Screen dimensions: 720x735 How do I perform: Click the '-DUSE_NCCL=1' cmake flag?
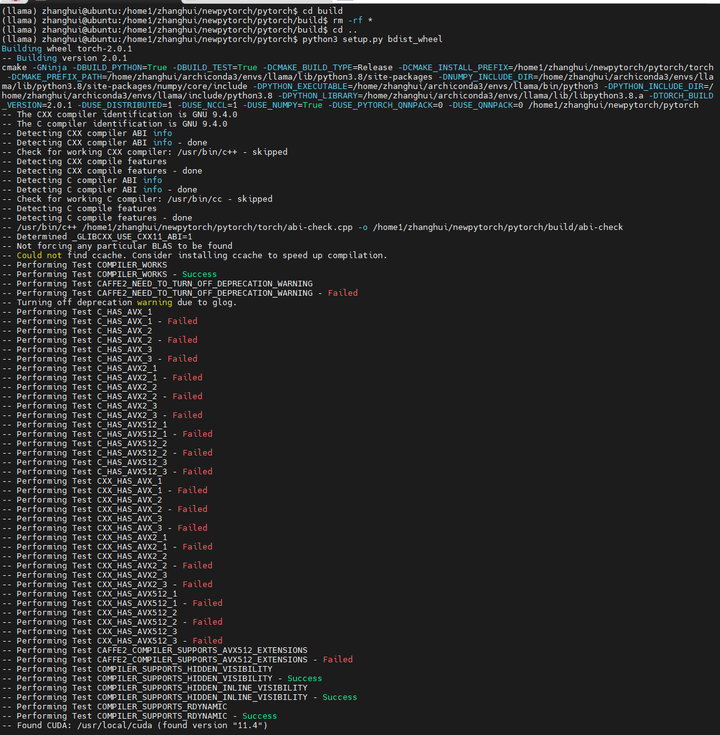tap(207, 105)
